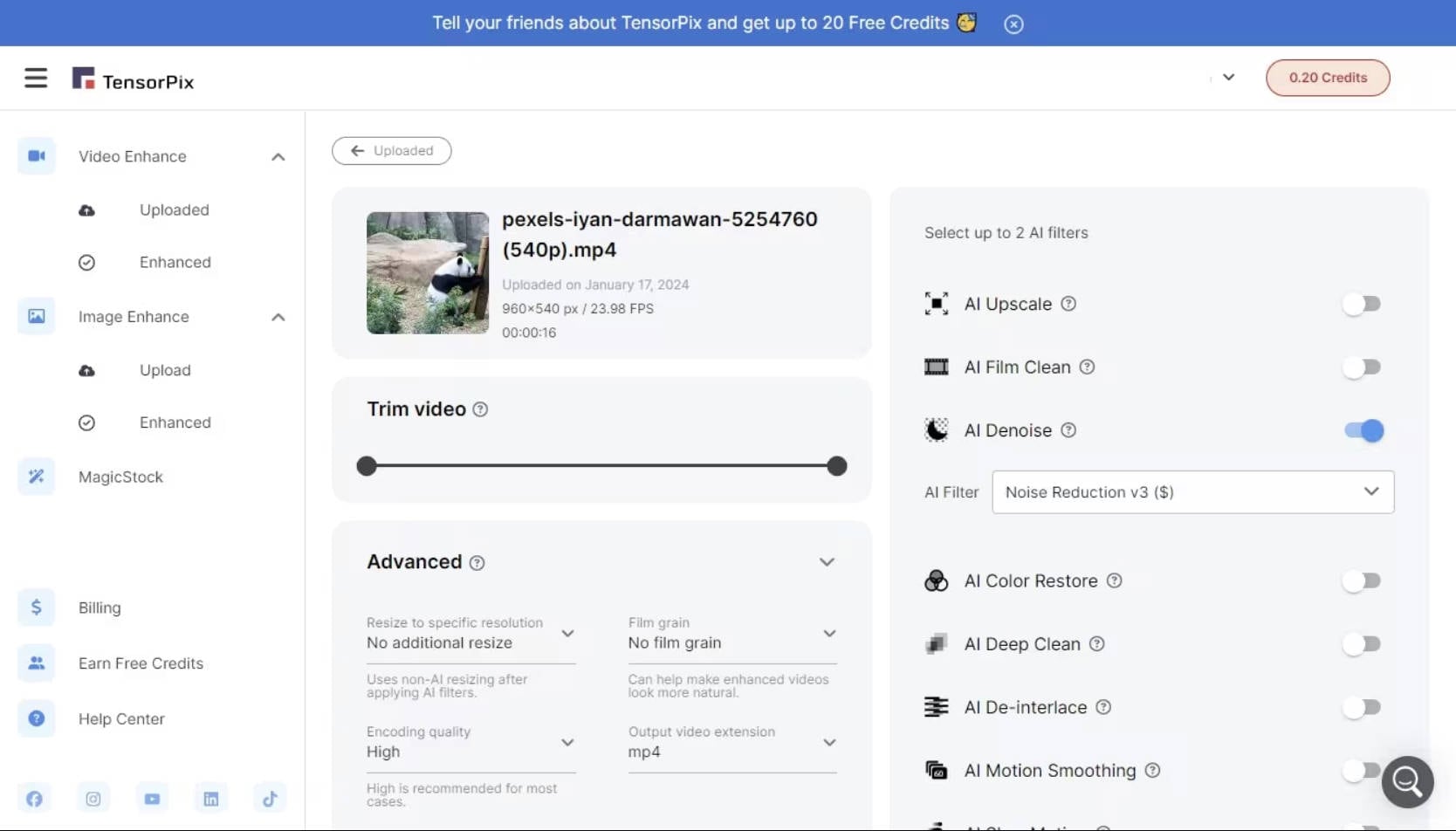Click the trim video start handle
Screen dimensions: 1456x831
[x=367, y=466]
